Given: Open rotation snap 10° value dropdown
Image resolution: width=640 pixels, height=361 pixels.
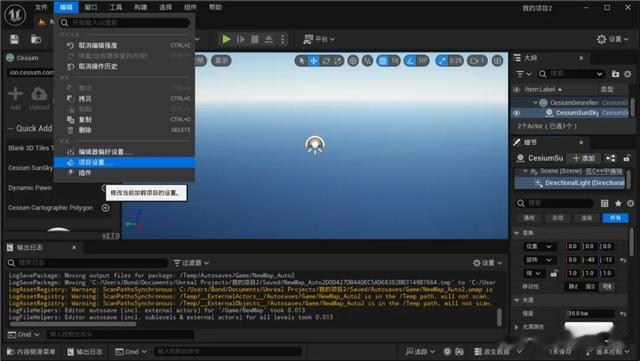Looking at the screenshot, I should tap(422, 61).
